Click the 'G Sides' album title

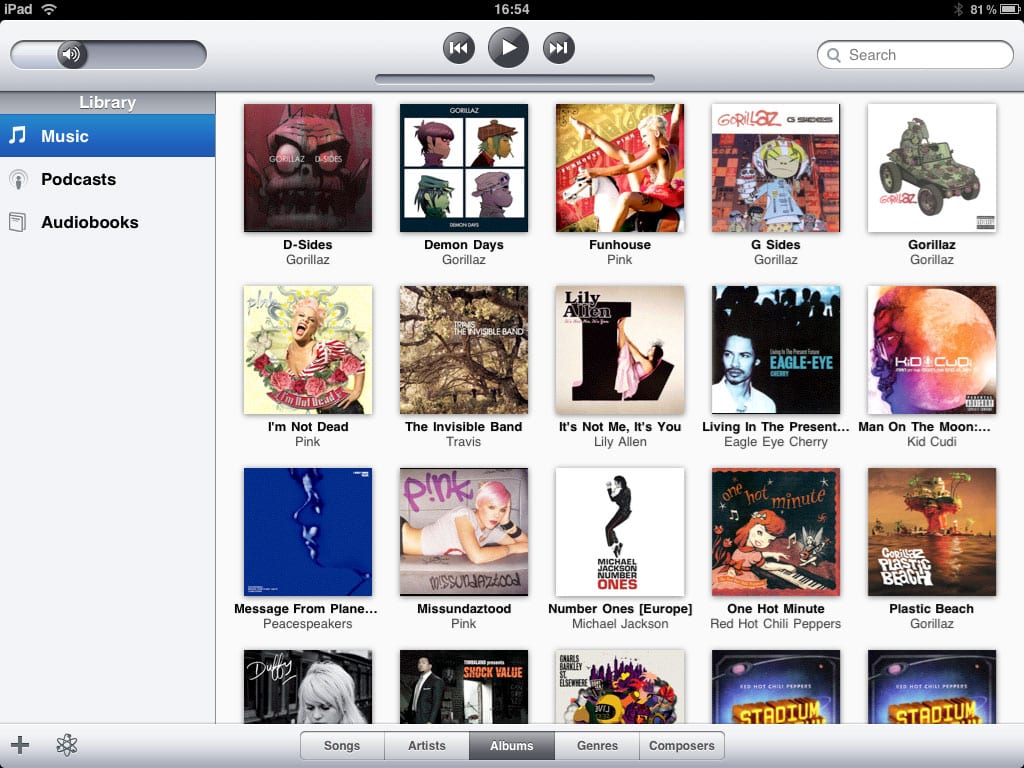click(x=776, y=245)
